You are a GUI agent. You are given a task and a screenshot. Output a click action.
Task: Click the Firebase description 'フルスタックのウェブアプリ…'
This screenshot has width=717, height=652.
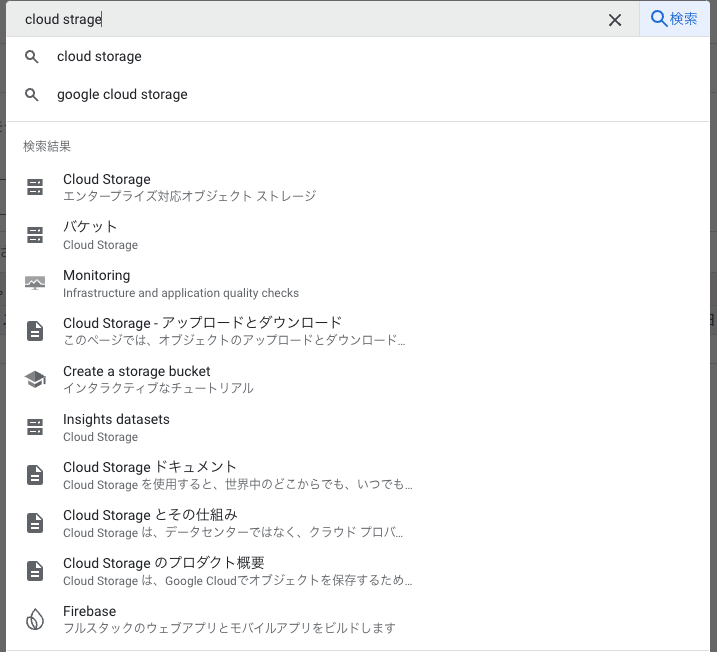(x=229, y=628)
